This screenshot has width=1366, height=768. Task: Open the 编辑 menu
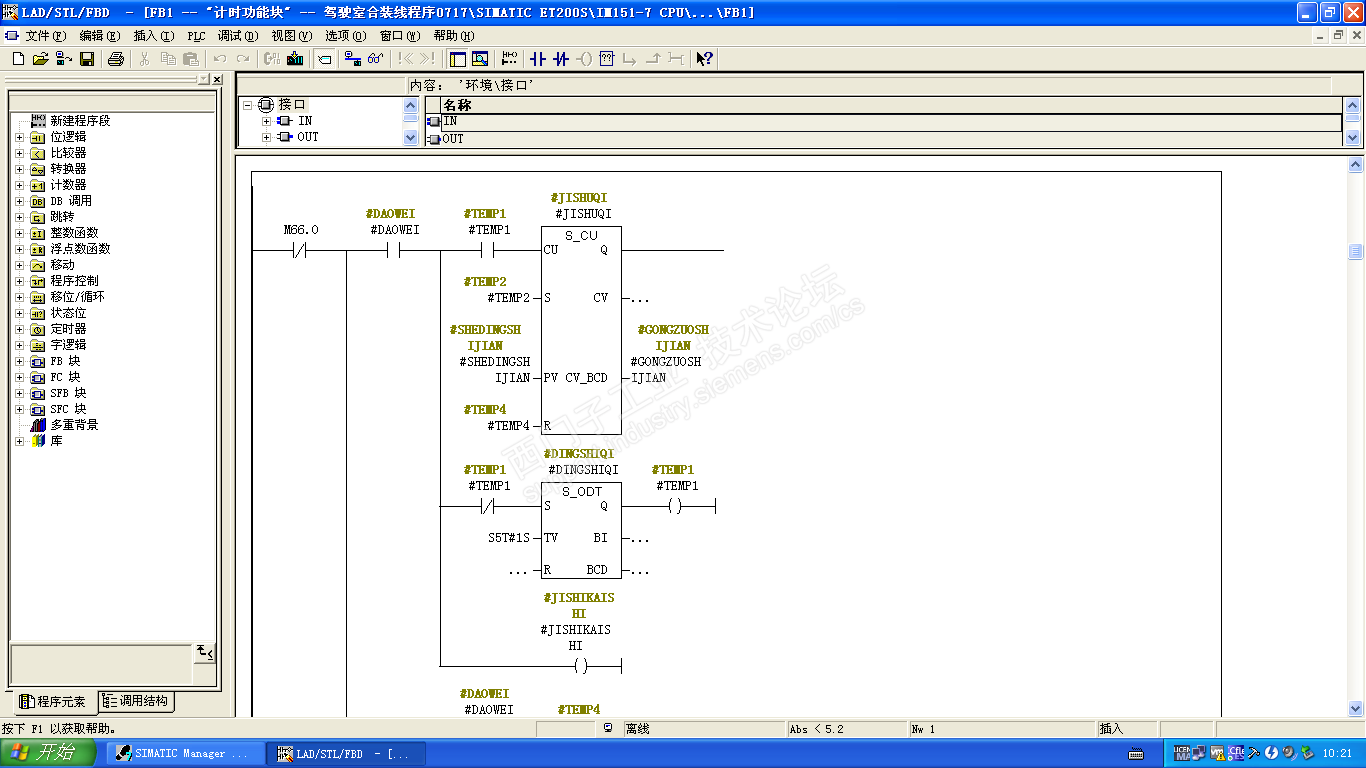99,36
